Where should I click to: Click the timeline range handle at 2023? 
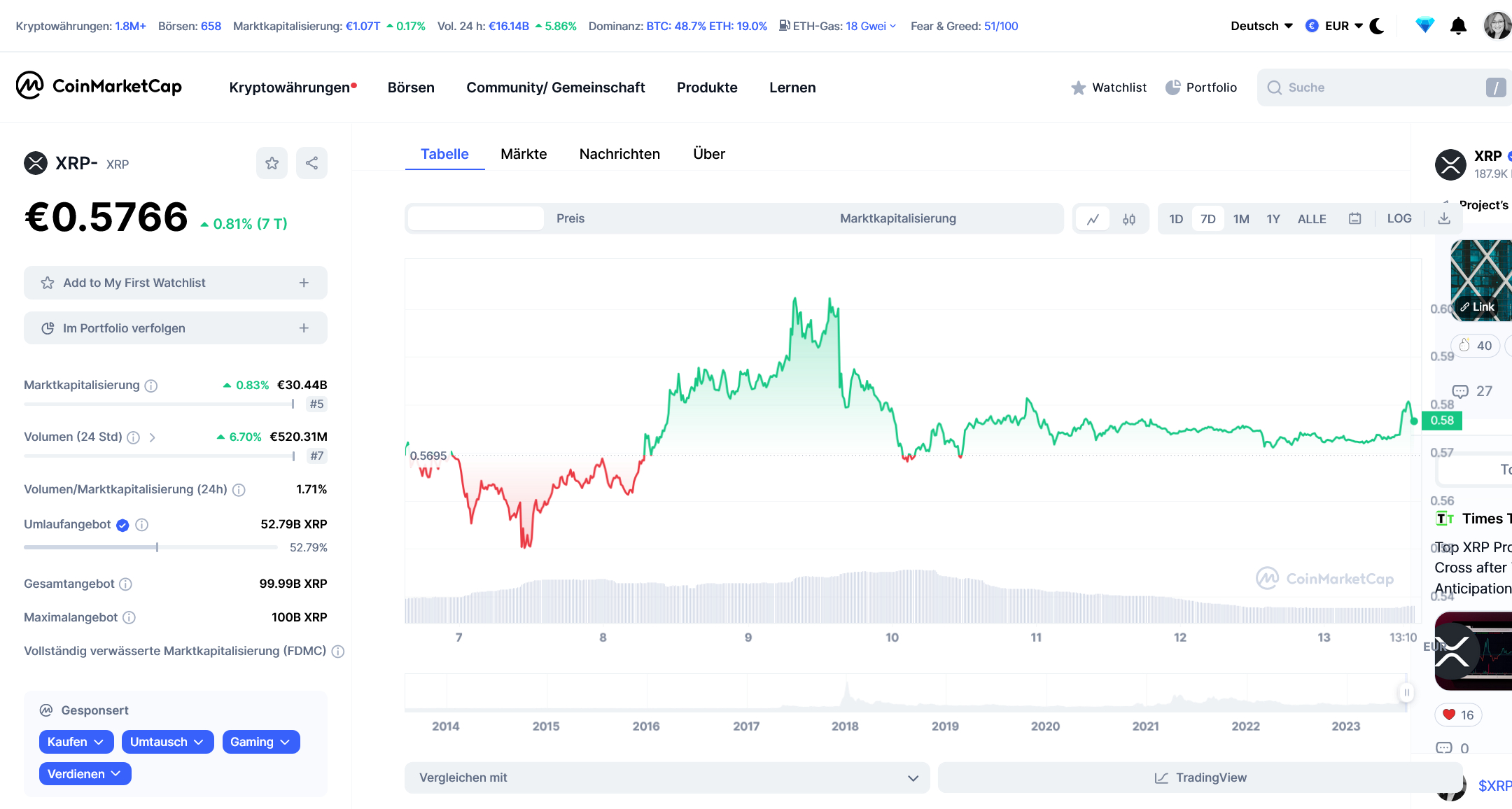(x=1406, y=692)
